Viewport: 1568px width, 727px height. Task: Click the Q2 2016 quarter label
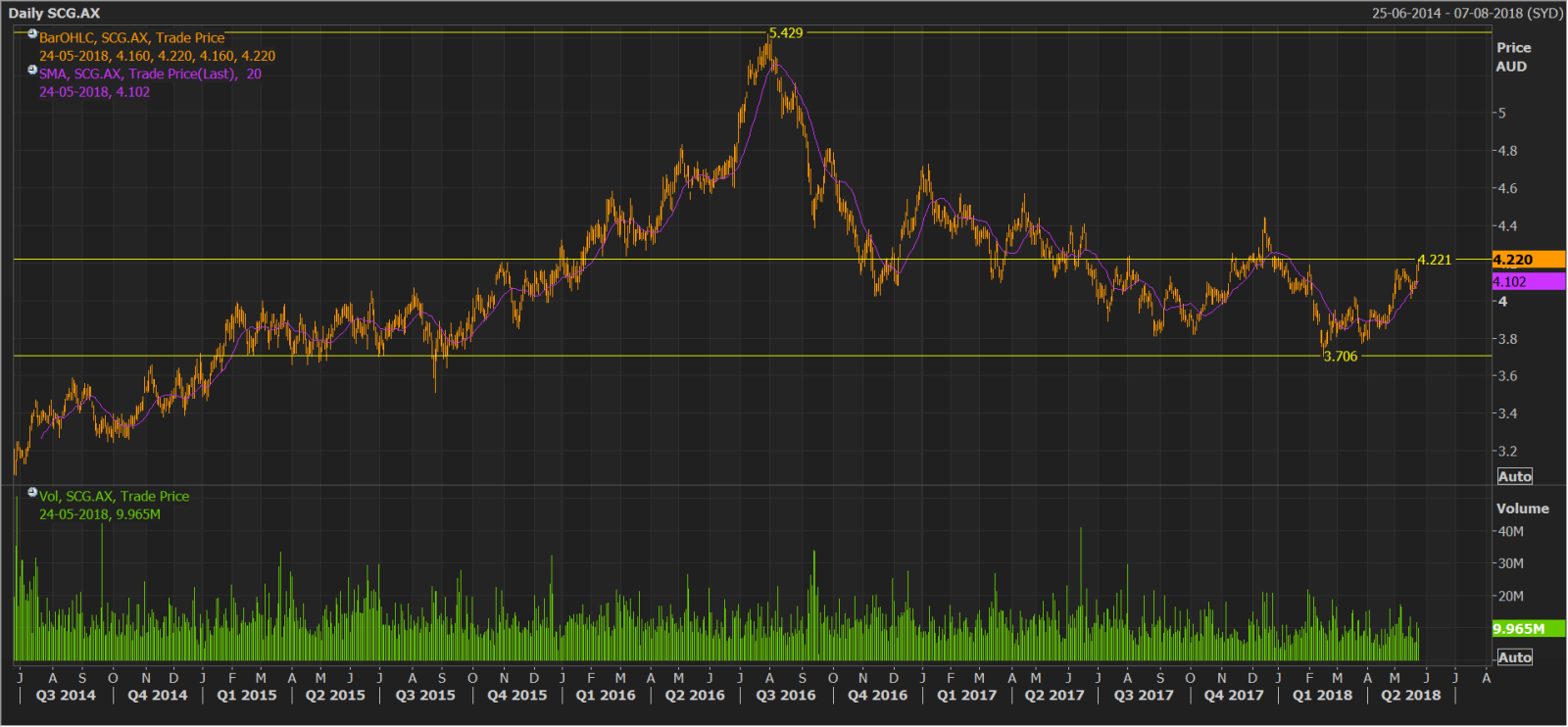(695, 696)
